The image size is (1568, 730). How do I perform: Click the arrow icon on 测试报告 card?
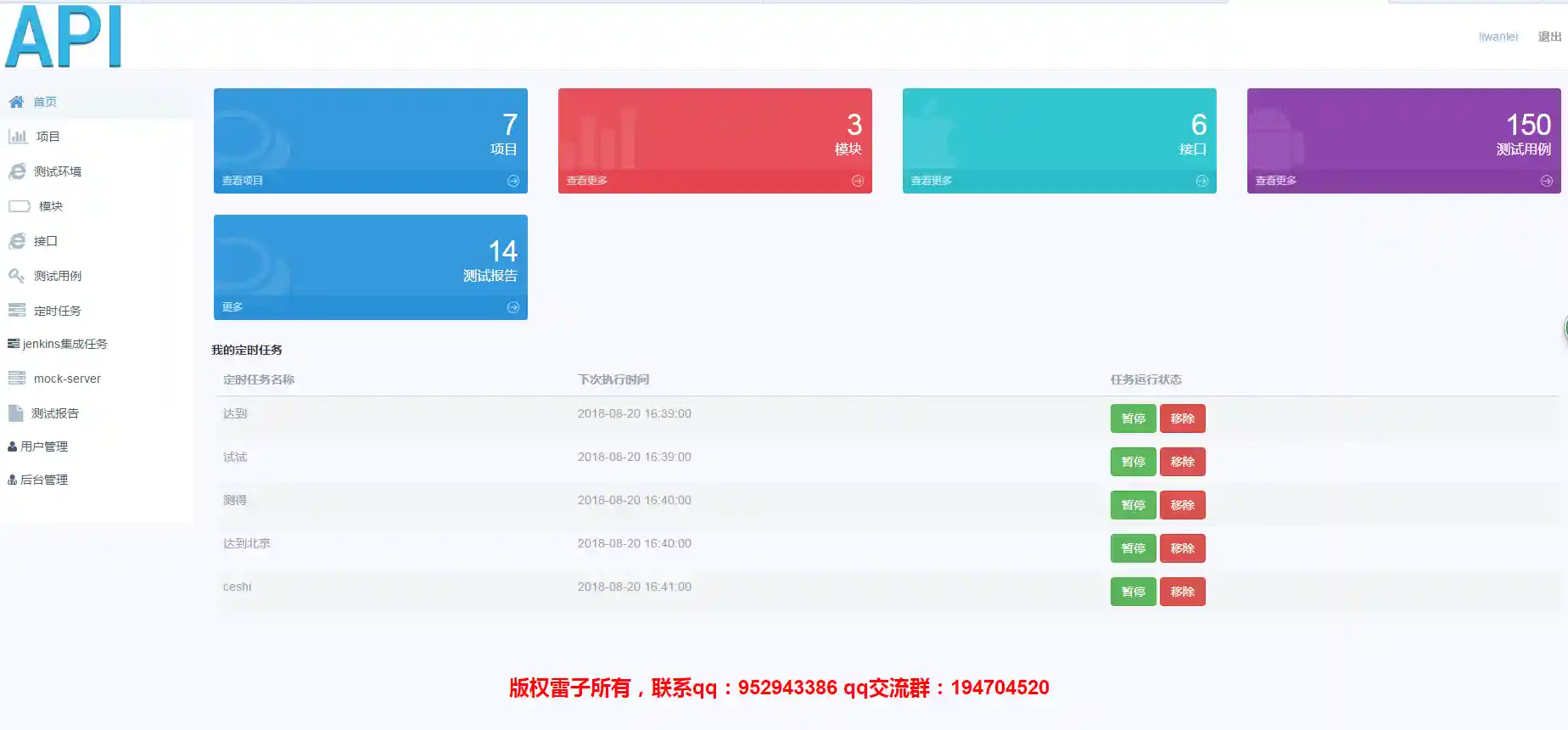click(x=513, y=307)
